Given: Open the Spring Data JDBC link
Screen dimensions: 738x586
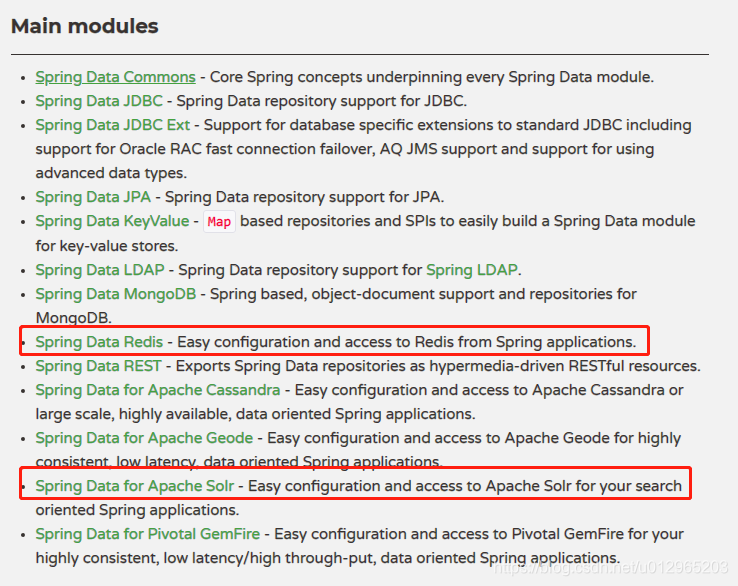Looking at the screenshot, I should click(x=99, y=101).
